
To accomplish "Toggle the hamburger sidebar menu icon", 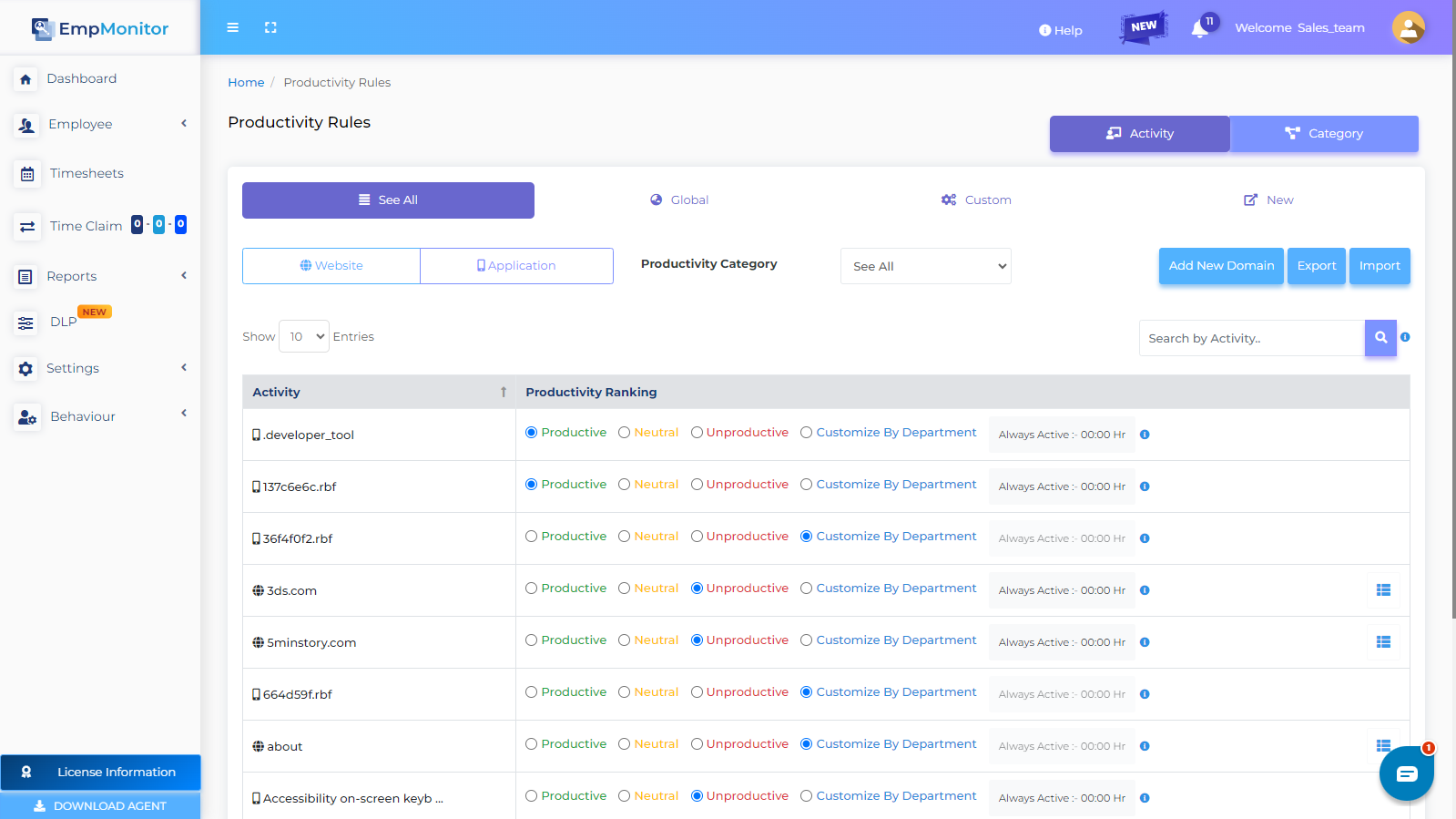I will pyautogui.click(x=233, y=27).
